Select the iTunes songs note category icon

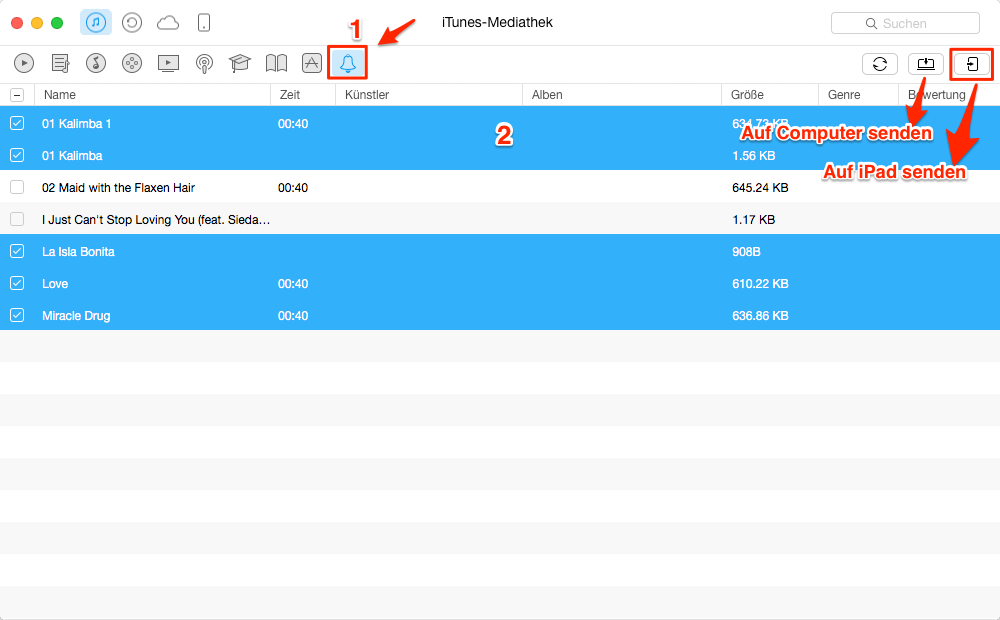click(x=96, y=63)
